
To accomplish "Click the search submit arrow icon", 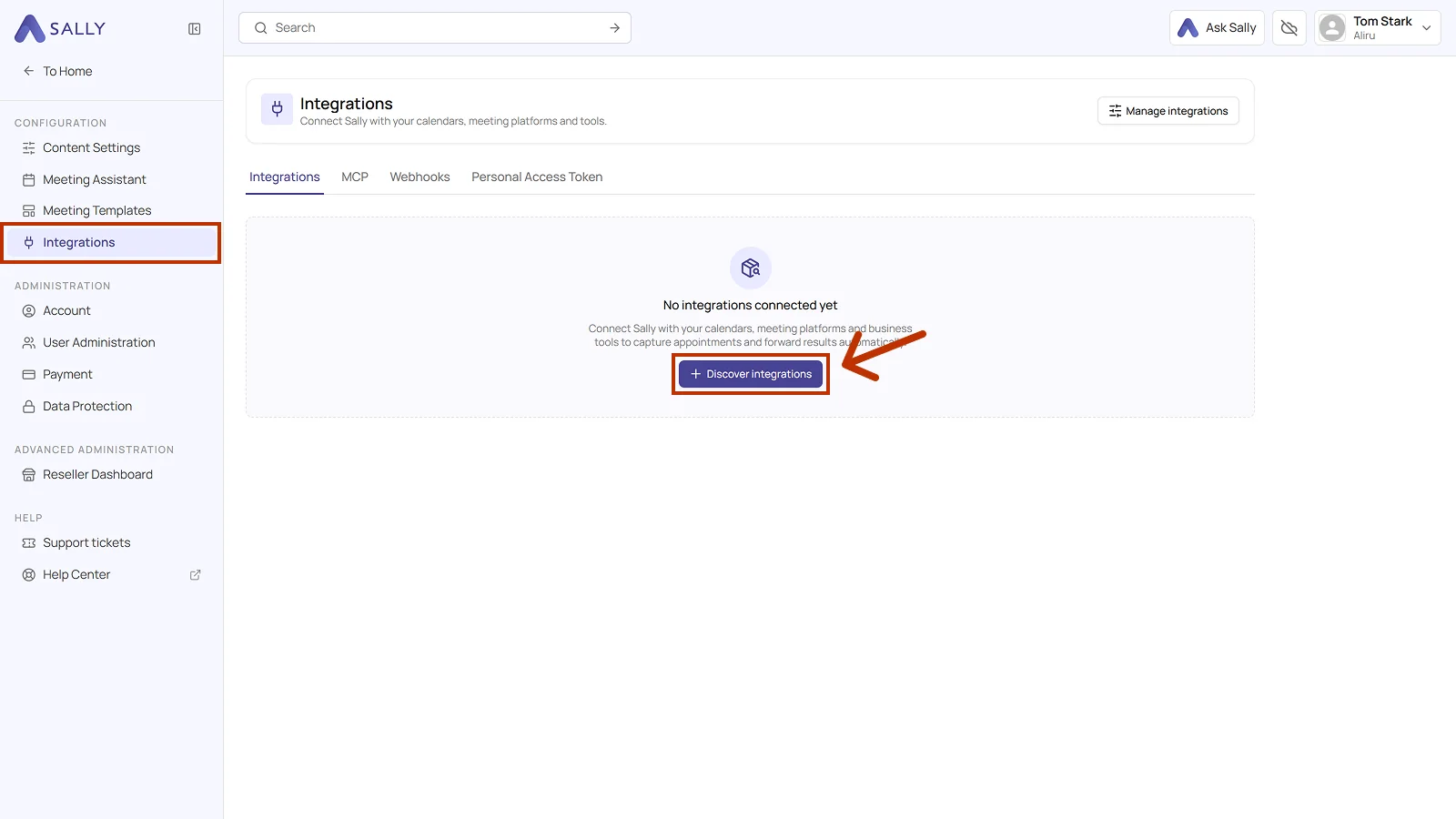I will [x=615, y=28].
